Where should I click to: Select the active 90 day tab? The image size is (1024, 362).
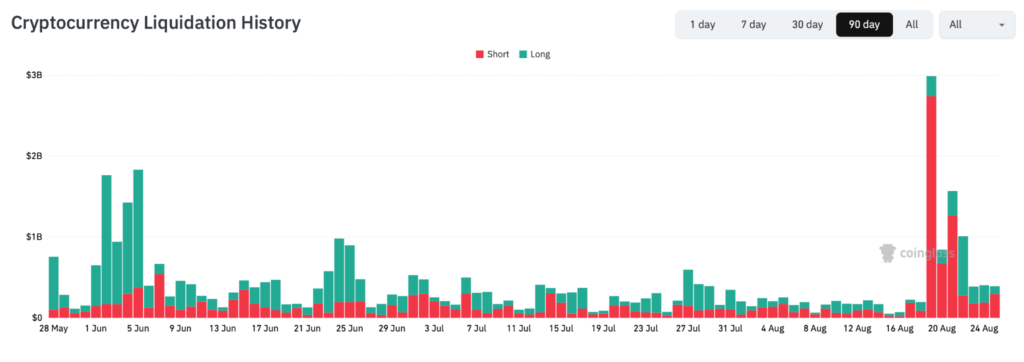point(864,25)
